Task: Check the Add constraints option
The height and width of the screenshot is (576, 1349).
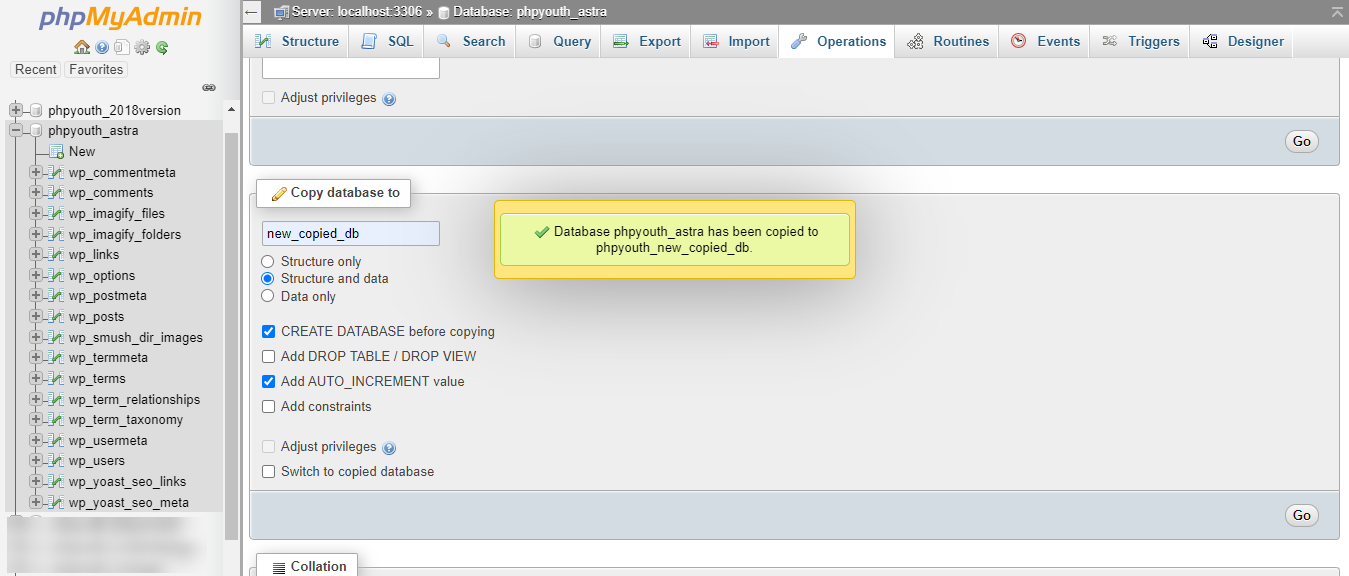Action: [268, 406]
